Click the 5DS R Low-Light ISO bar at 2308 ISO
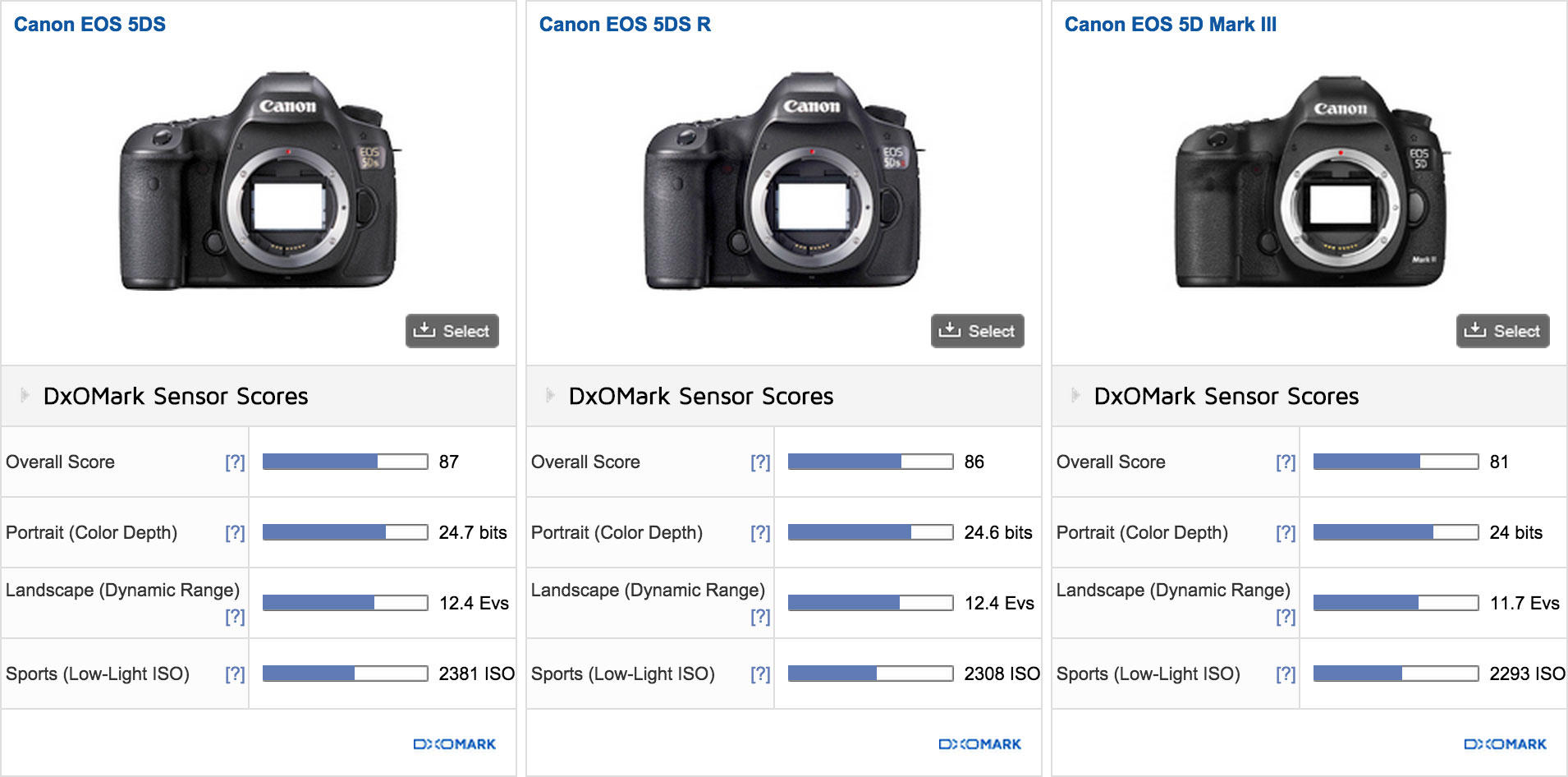 871,674
